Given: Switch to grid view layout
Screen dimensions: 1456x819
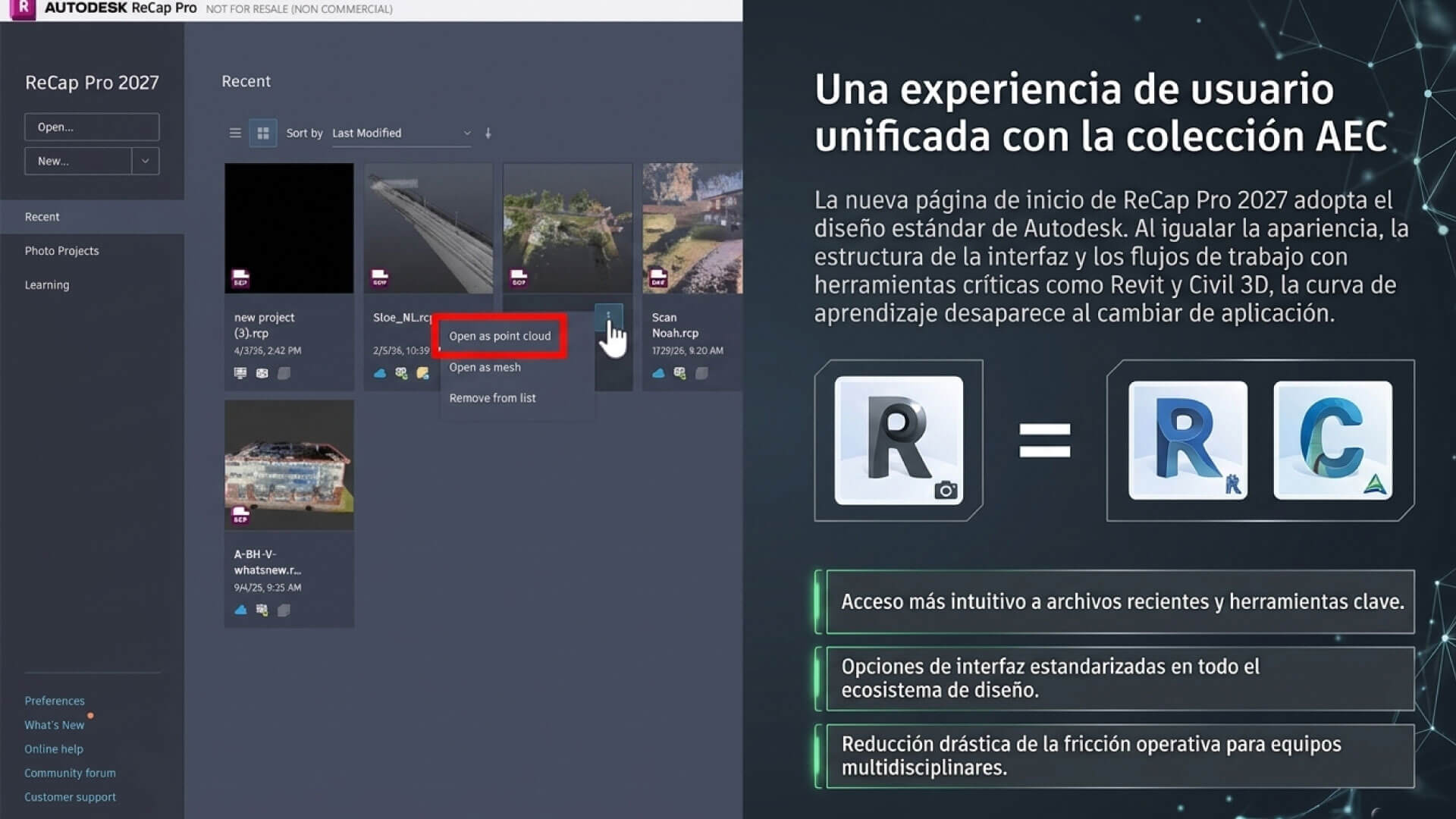Looking at the screenshot, I should pyautogui.click(x=263, y=133).
